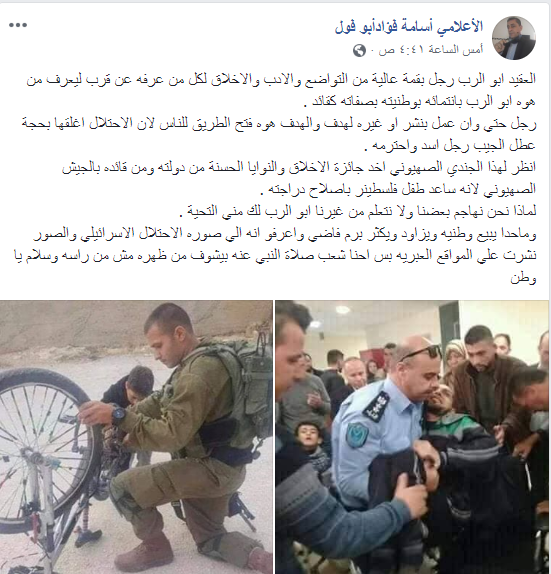Click the line starting انظر لهذا الجندي الصهيوني
The width and height of the screenshot is (551, 574).
tap(299, 168)
